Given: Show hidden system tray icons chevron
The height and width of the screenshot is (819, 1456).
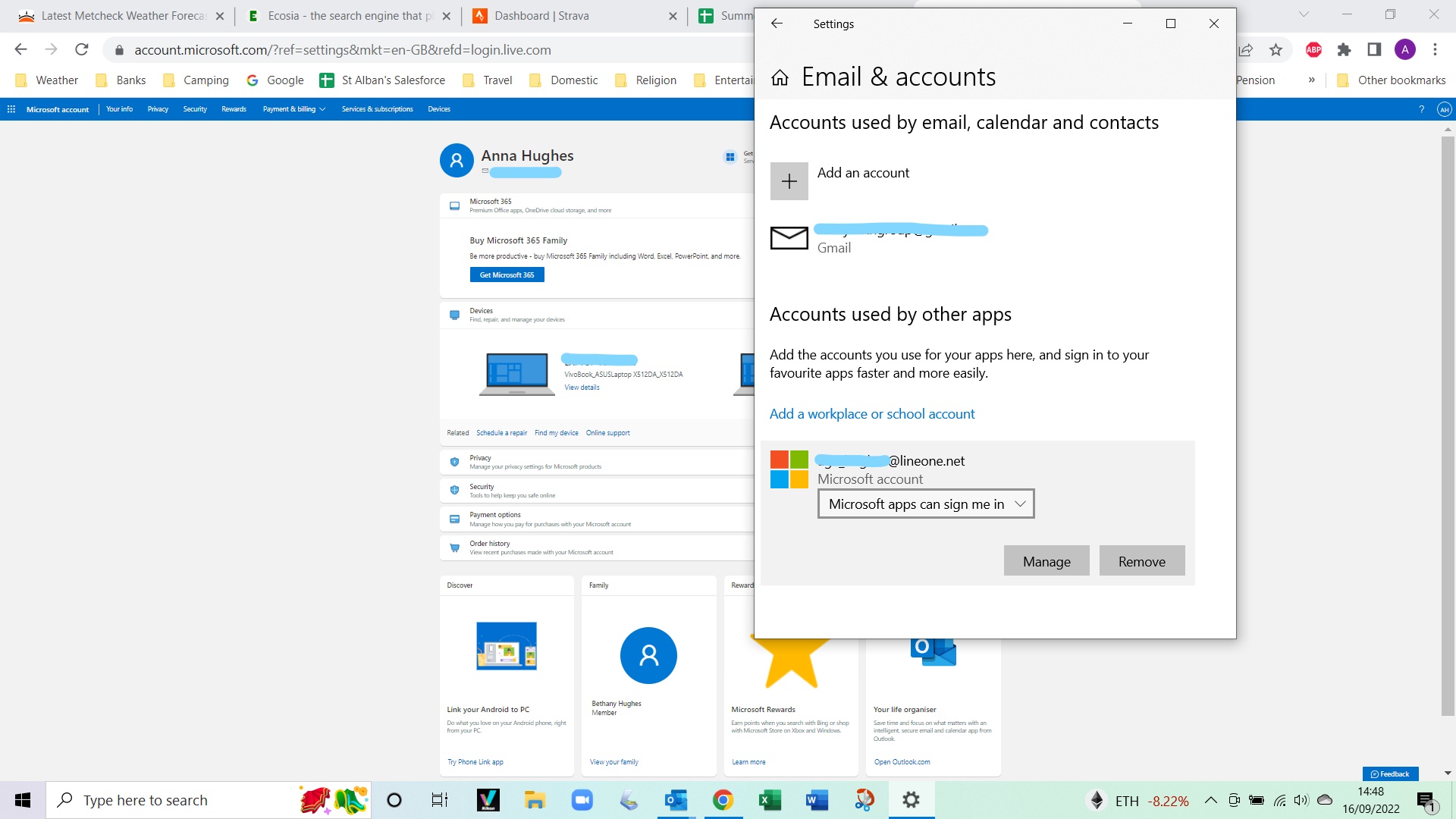Looking at the screenshot, I should (x=1210, y=800).
